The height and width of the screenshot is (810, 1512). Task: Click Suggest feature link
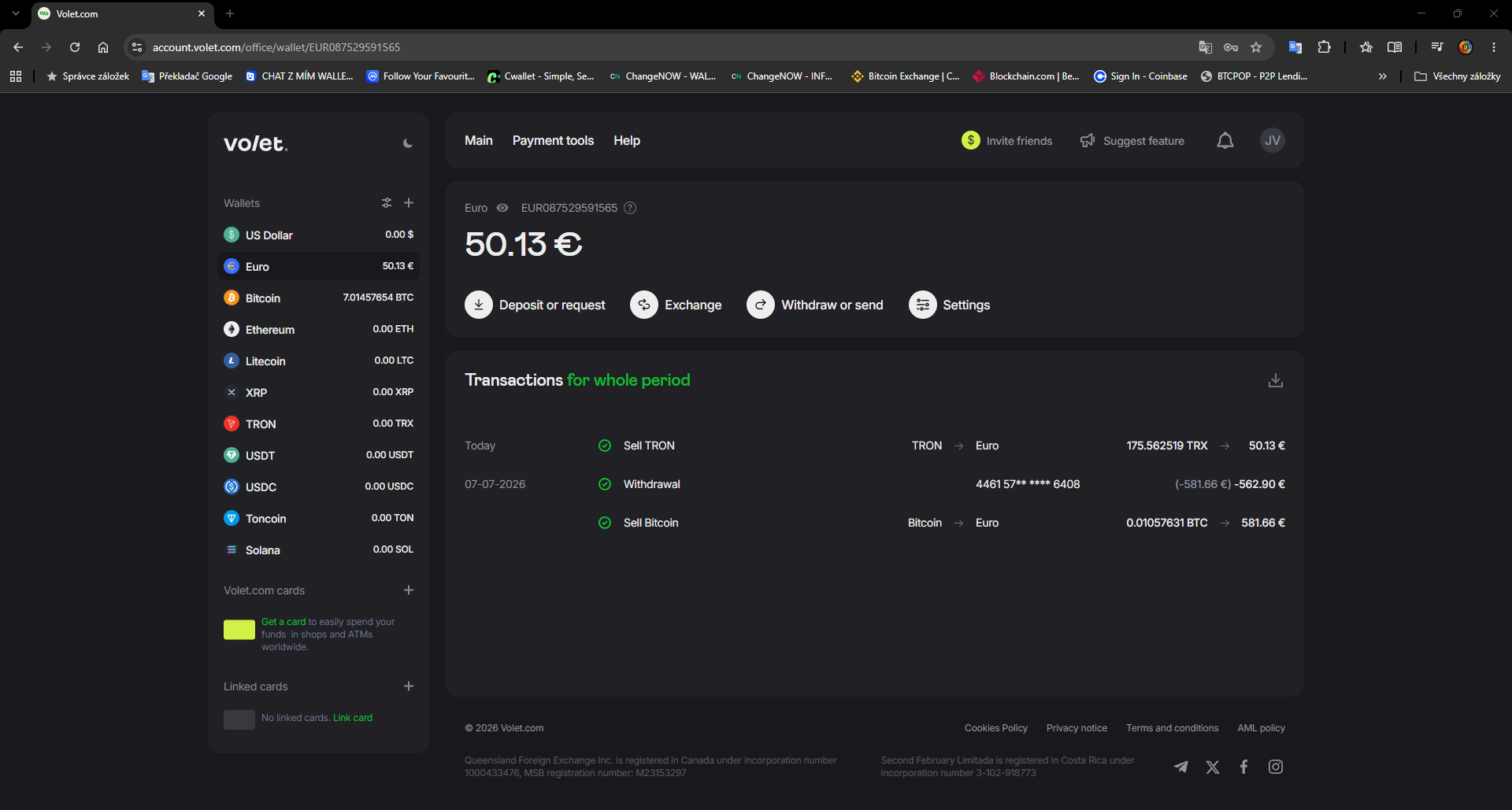pyautogui.click(x=1132, y=140)
